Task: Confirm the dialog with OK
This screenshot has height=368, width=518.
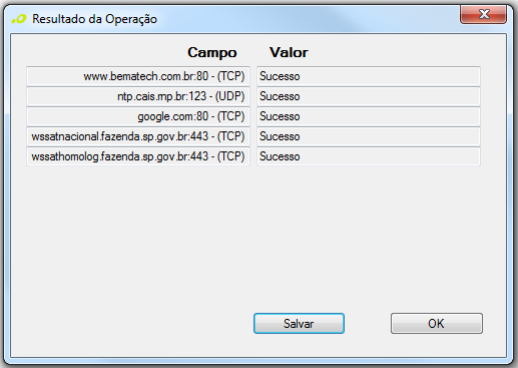Action: click(x=437, y=323)
